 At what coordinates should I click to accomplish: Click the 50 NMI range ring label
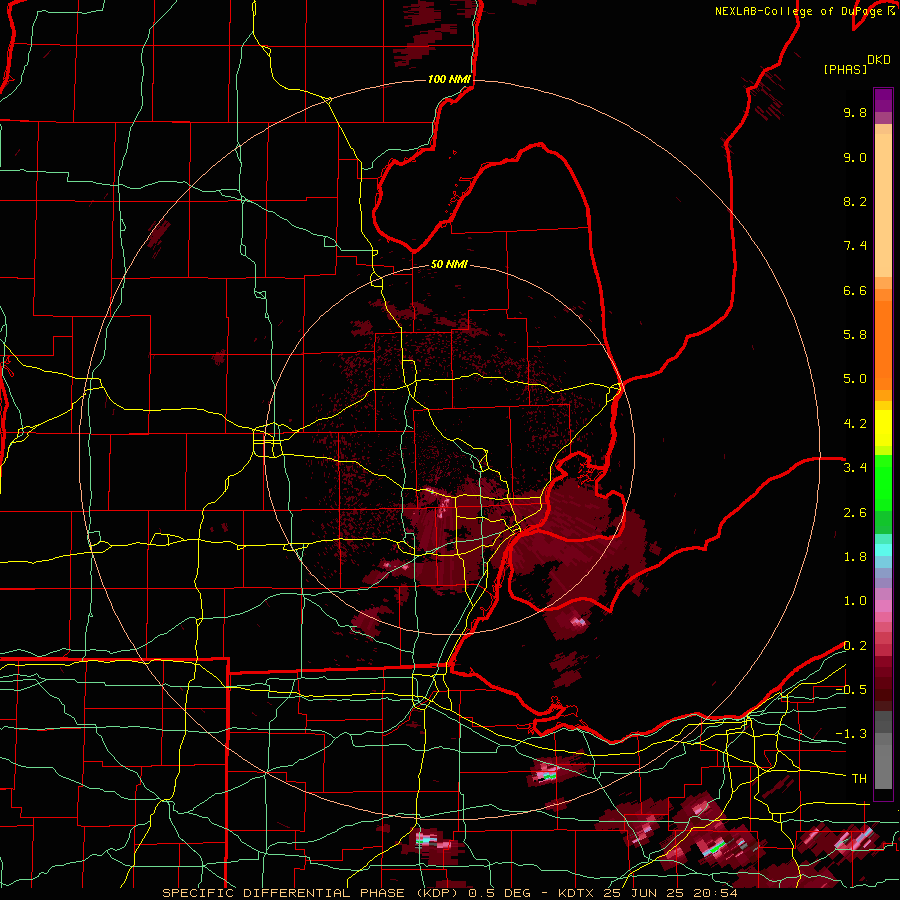click(x=449, y=264)
